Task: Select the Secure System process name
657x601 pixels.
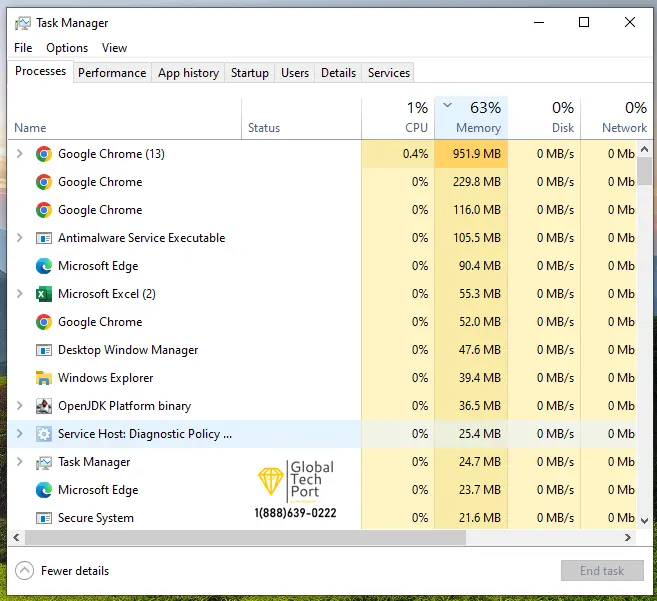Action: 96,518
